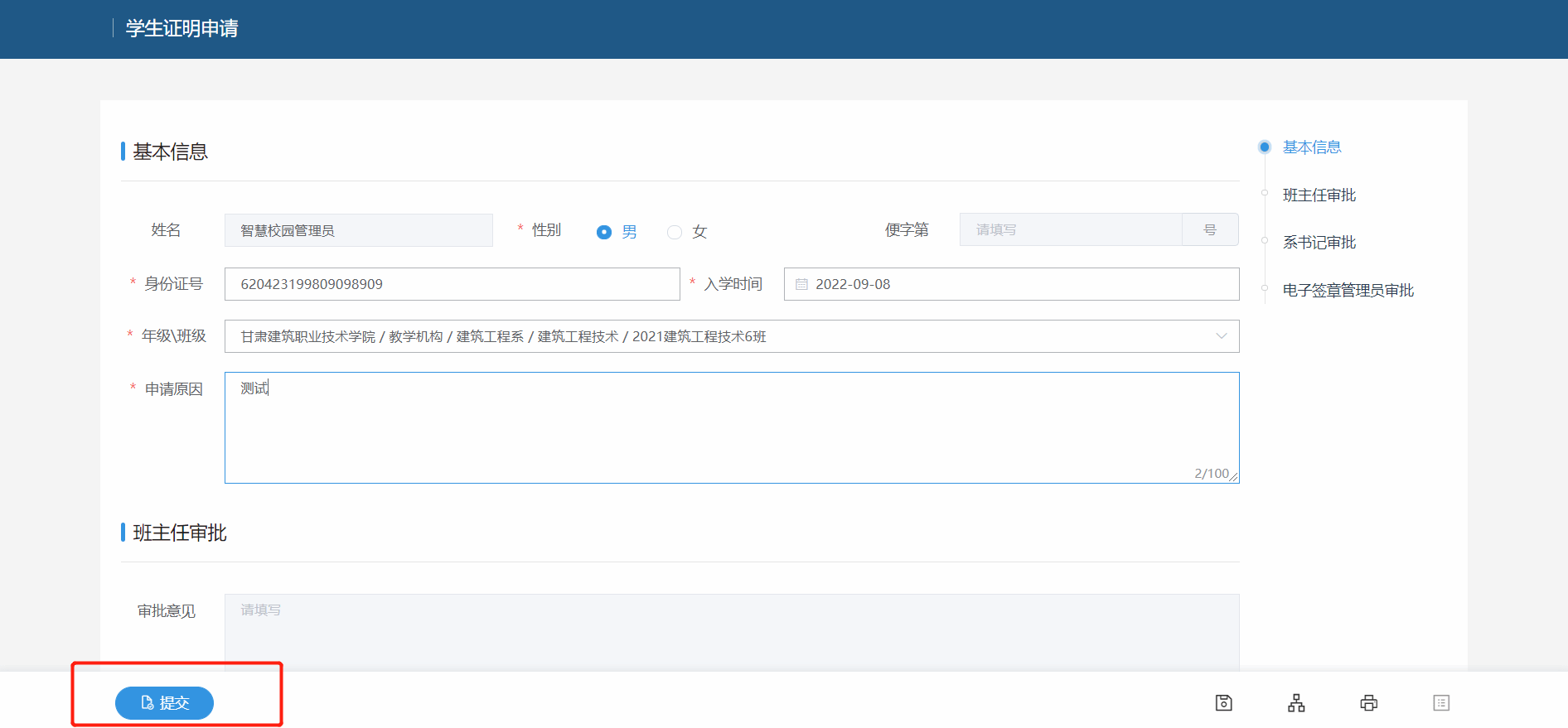
Task: Click the 提交 submit button
Action: coord(164,703)
